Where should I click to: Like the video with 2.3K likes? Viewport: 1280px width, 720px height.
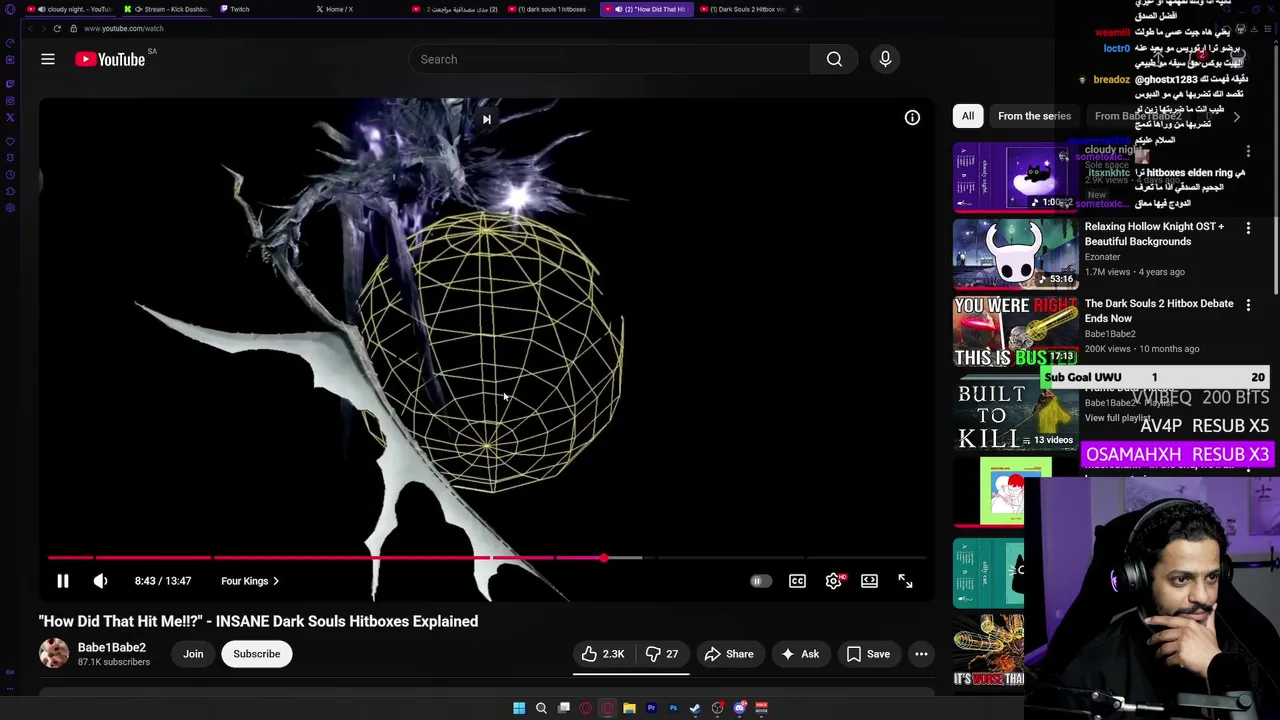(x=604, y=654)
